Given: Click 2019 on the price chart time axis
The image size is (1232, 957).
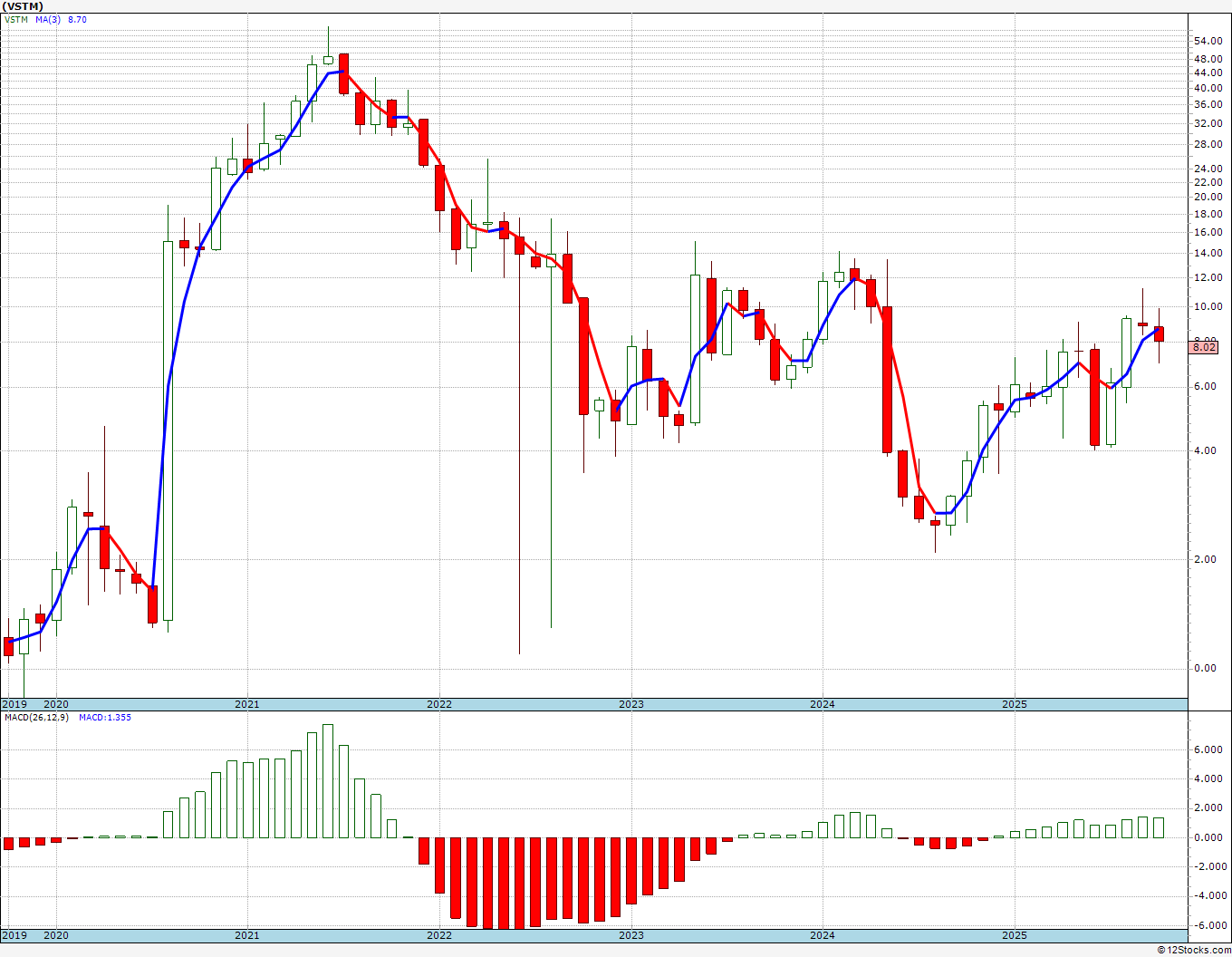Looking at the screenshot, I should [14, 704].
